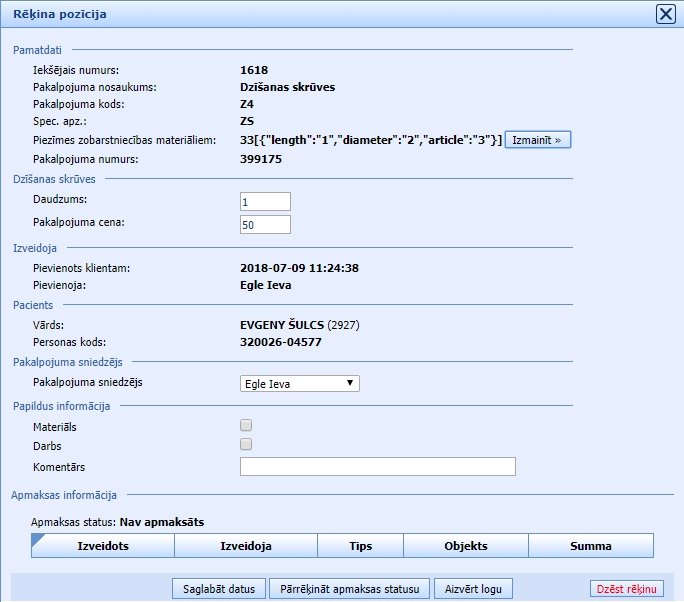Viewport: 684px width, 602px height.
Task: Click the Daudzums input field
Action: pyautogui.click(x=265, y=202)
